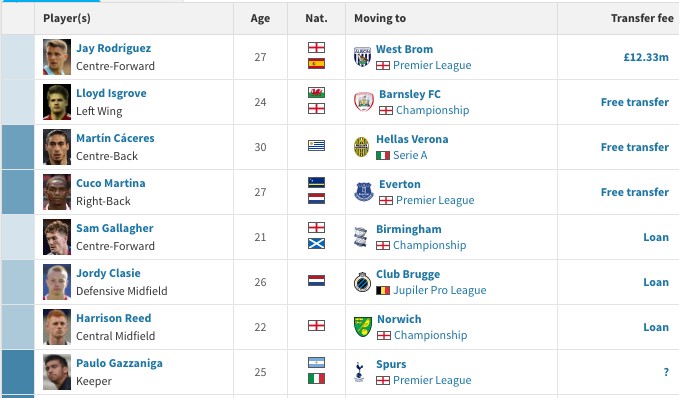Click Sam Gallagher's Loan fee link

[x=656, y=237]
